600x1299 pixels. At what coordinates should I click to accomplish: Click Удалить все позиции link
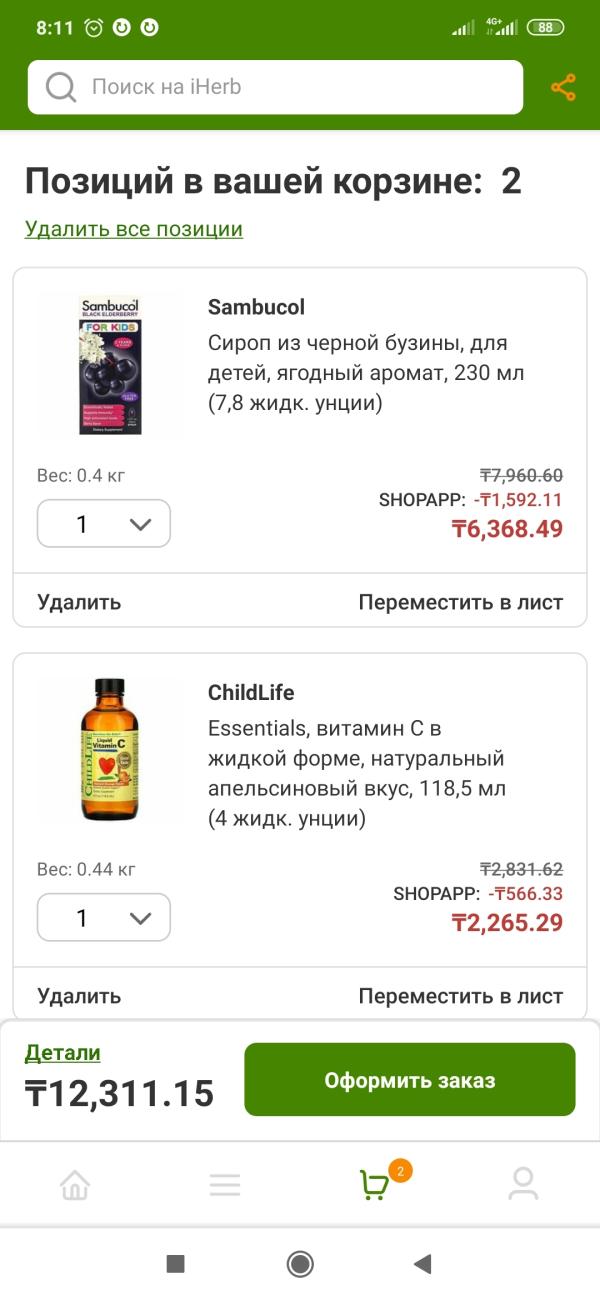(x=134, y=229)
